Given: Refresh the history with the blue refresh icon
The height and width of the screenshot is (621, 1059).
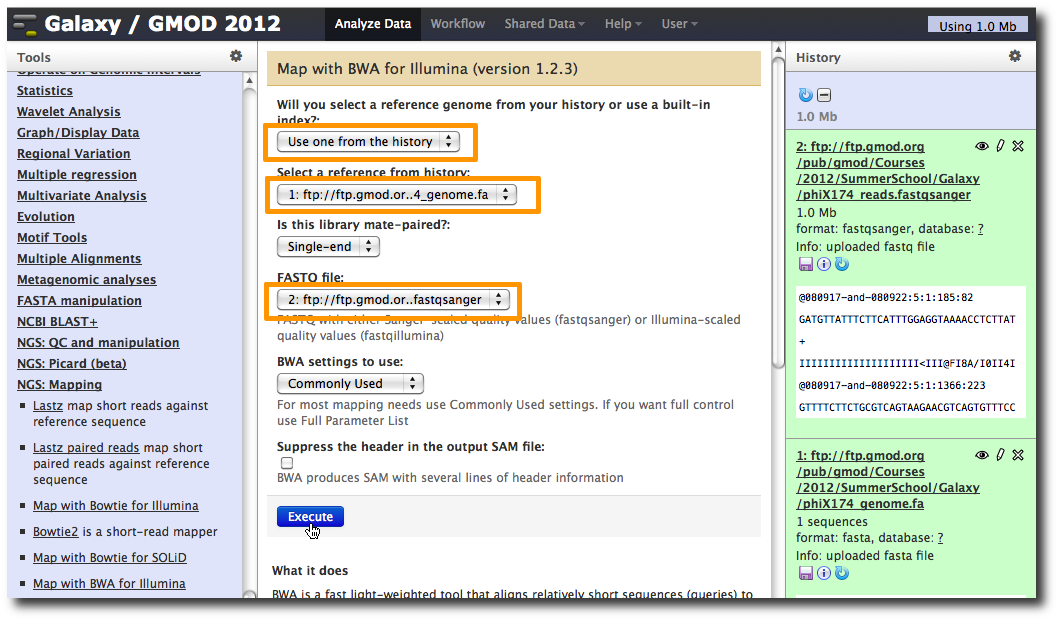Looking at the screenshot, I should pos(805,95).
